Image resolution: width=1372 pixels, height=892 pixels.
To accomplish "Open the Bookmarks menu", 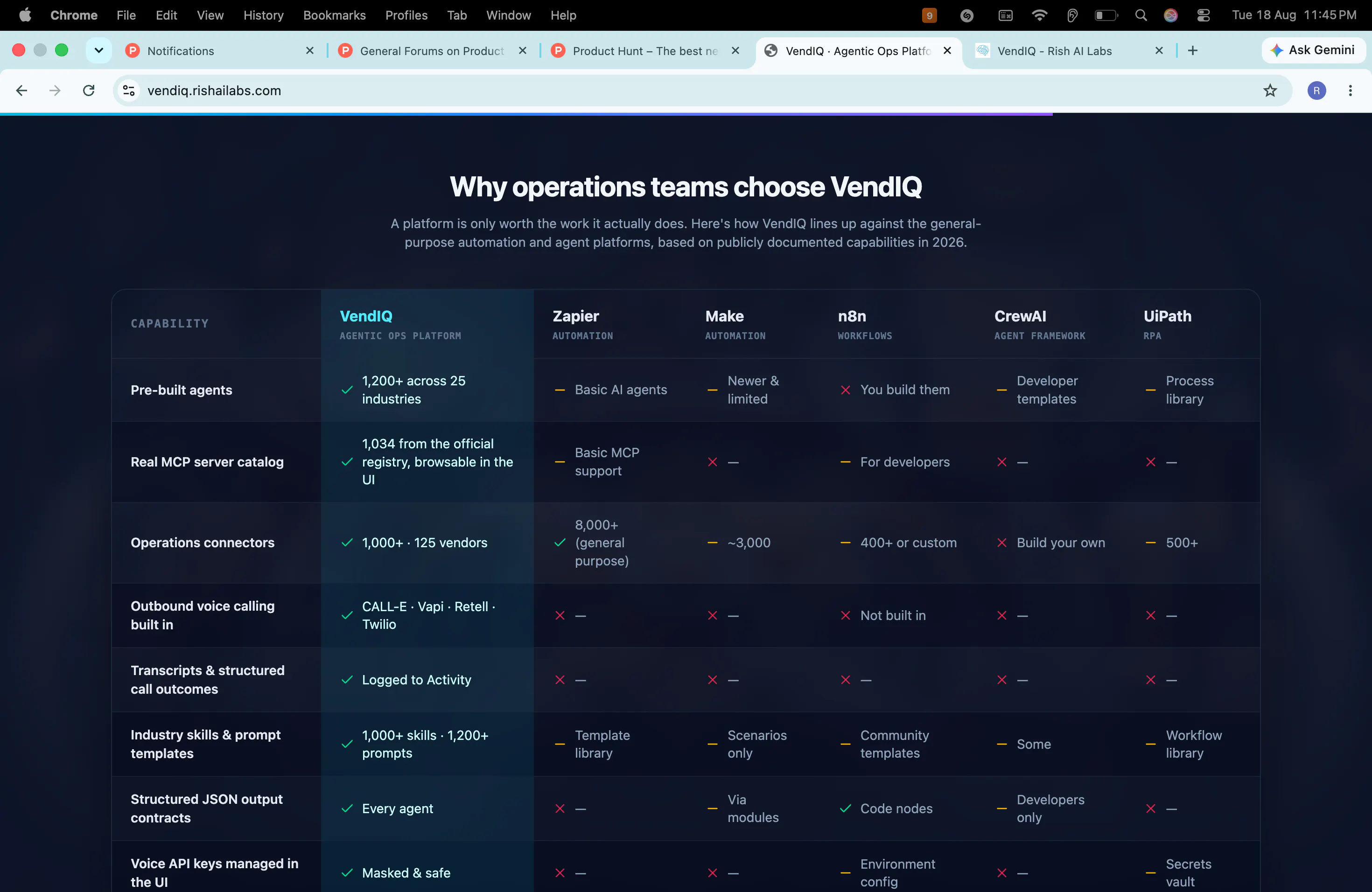I will (x=334, y=15).
